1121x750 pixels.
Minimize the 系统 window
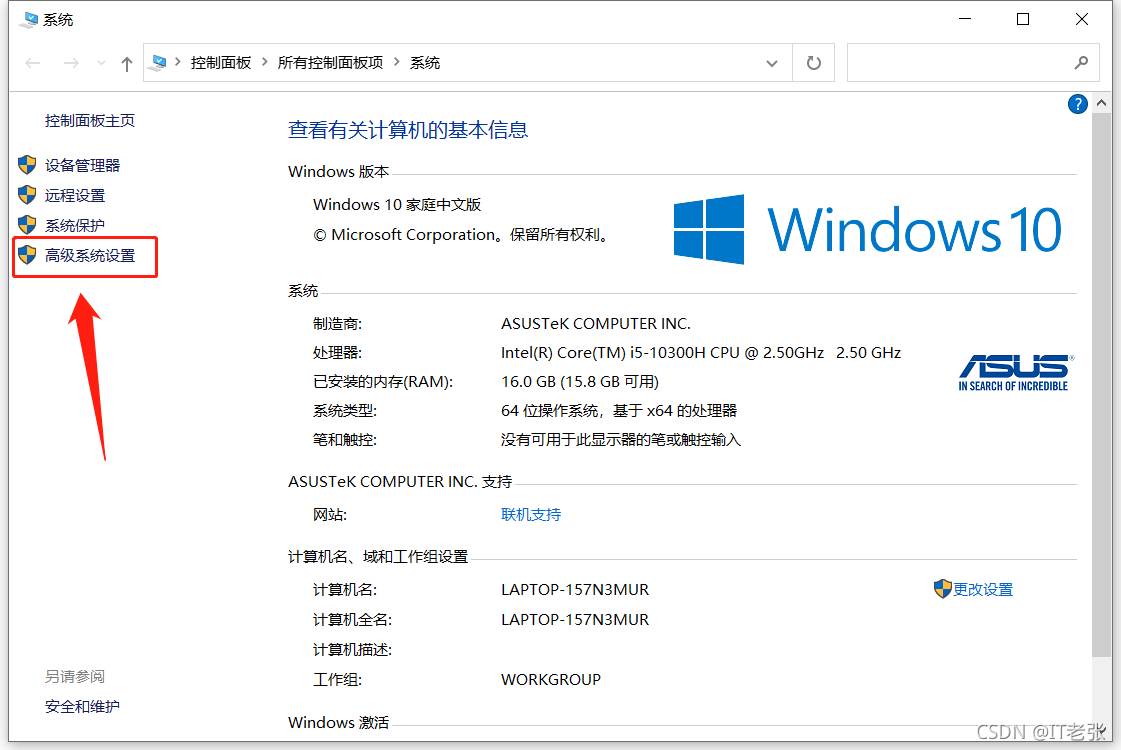965,19
